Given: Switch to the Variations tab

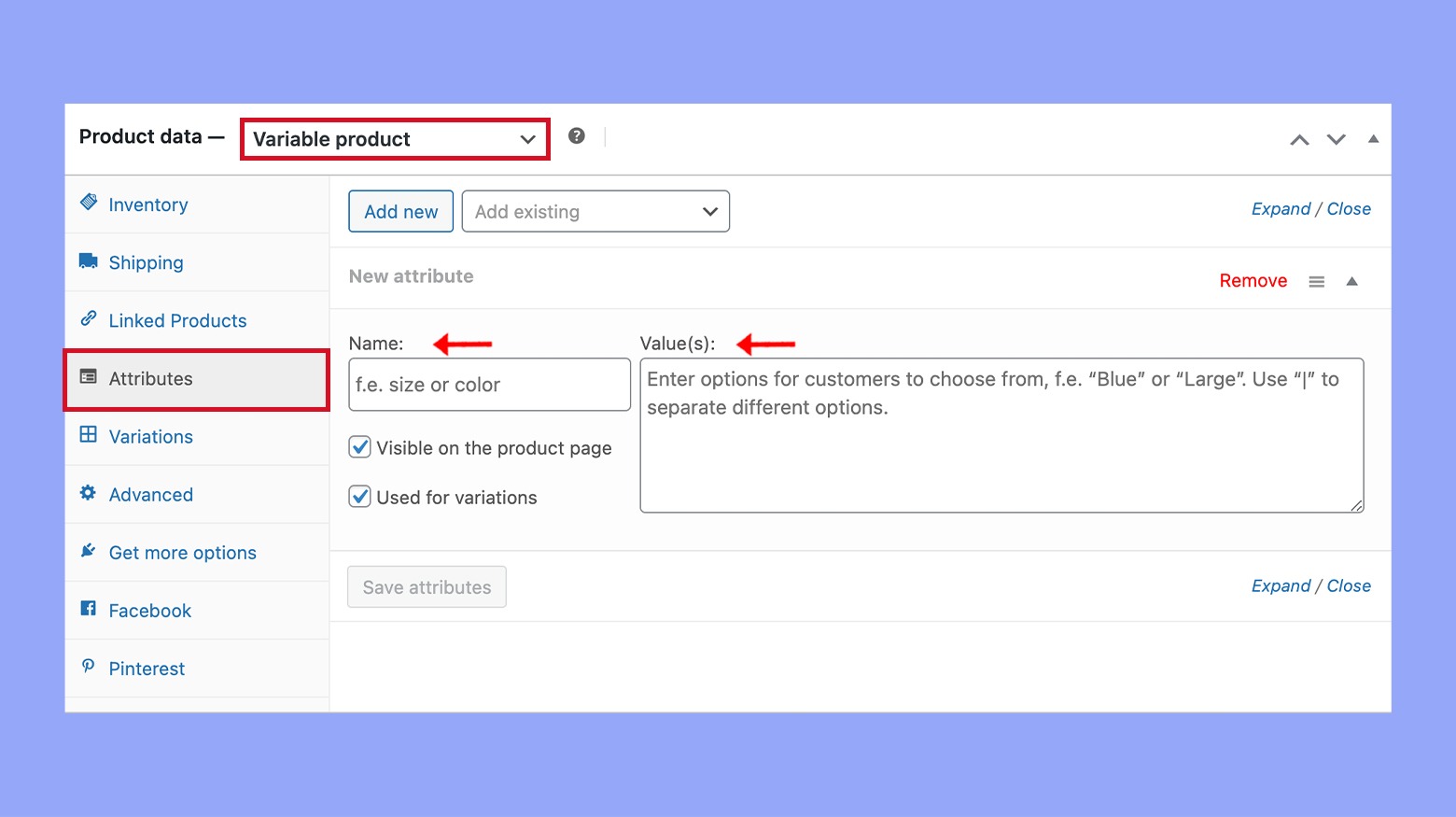Looking at the screenshot, I should pos(197,436).
